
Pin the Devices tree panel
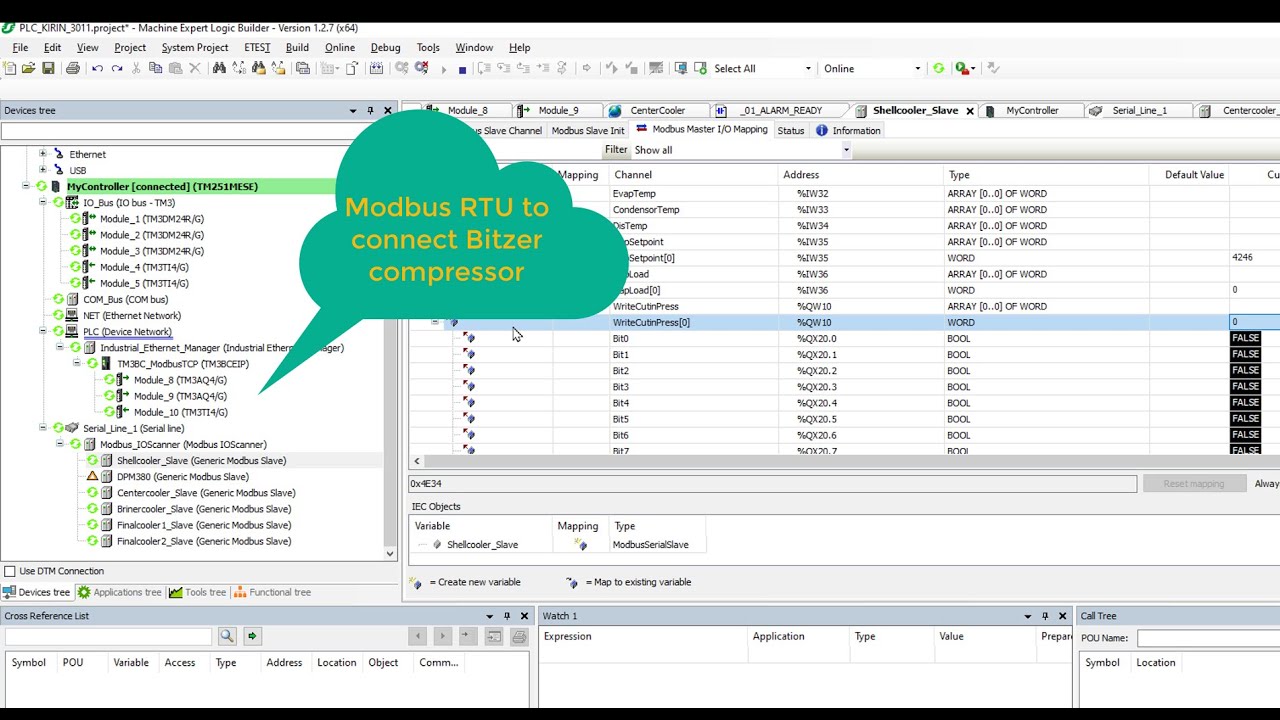pyautogui.click(x=370, y=110)
